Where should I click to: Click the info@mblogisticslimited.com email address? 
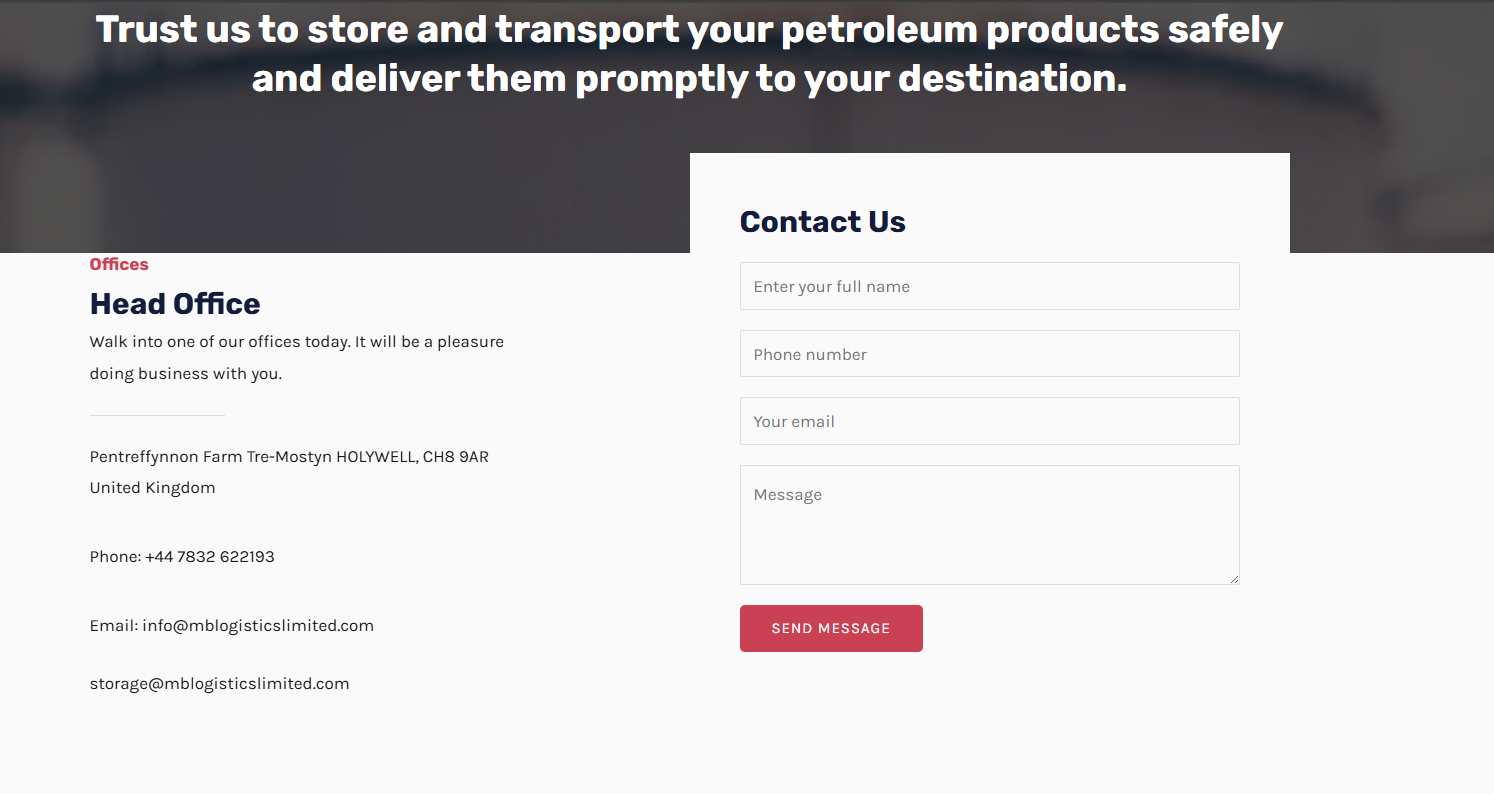click(258, 626)
